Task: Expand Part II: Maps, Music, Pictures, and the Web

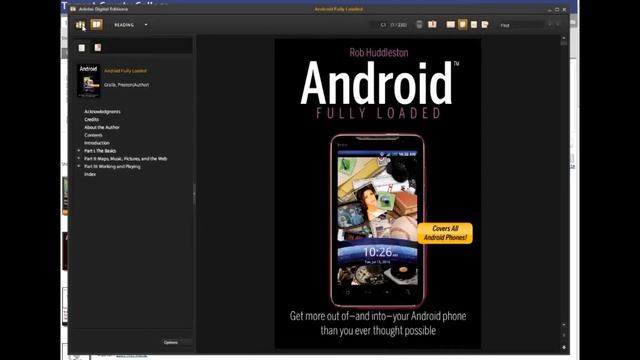Action: point(79,158)
